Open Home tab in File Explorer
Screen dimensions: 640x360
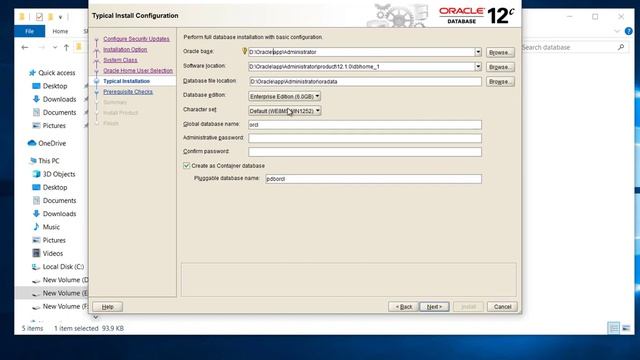[x=60, y=31]
